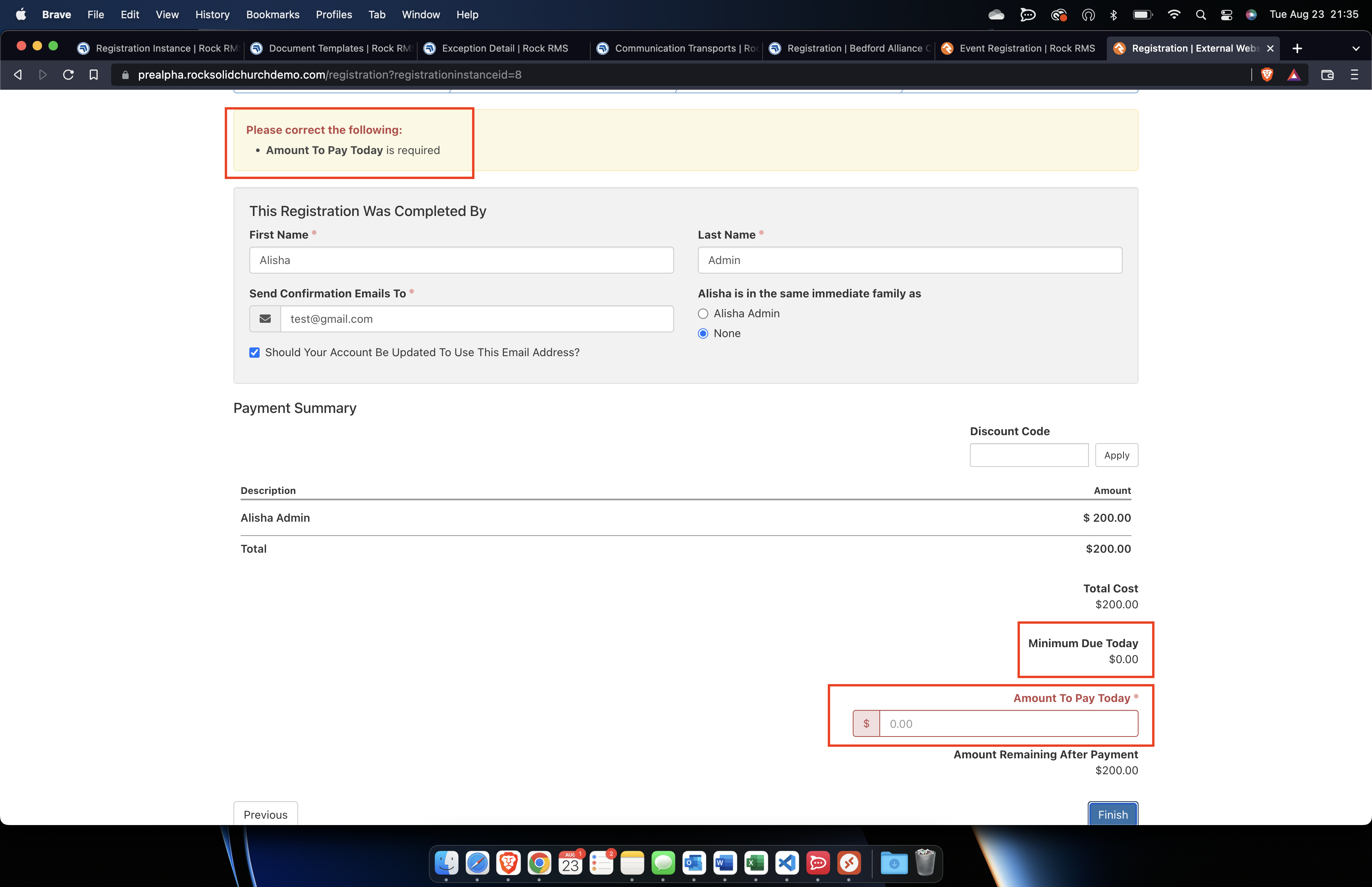Click the browser back arrow
1372x887 pixels.
[x=18, y=75]
